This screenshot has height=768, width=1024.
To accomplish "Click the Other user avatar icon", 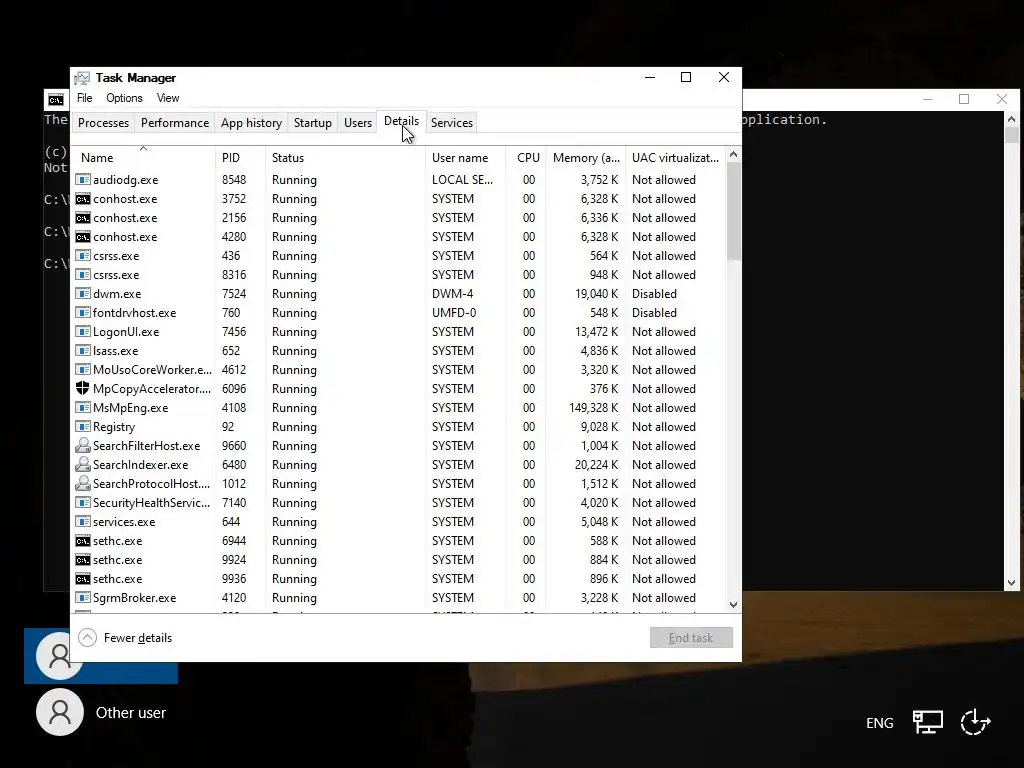I will click(x=59, y=712).
